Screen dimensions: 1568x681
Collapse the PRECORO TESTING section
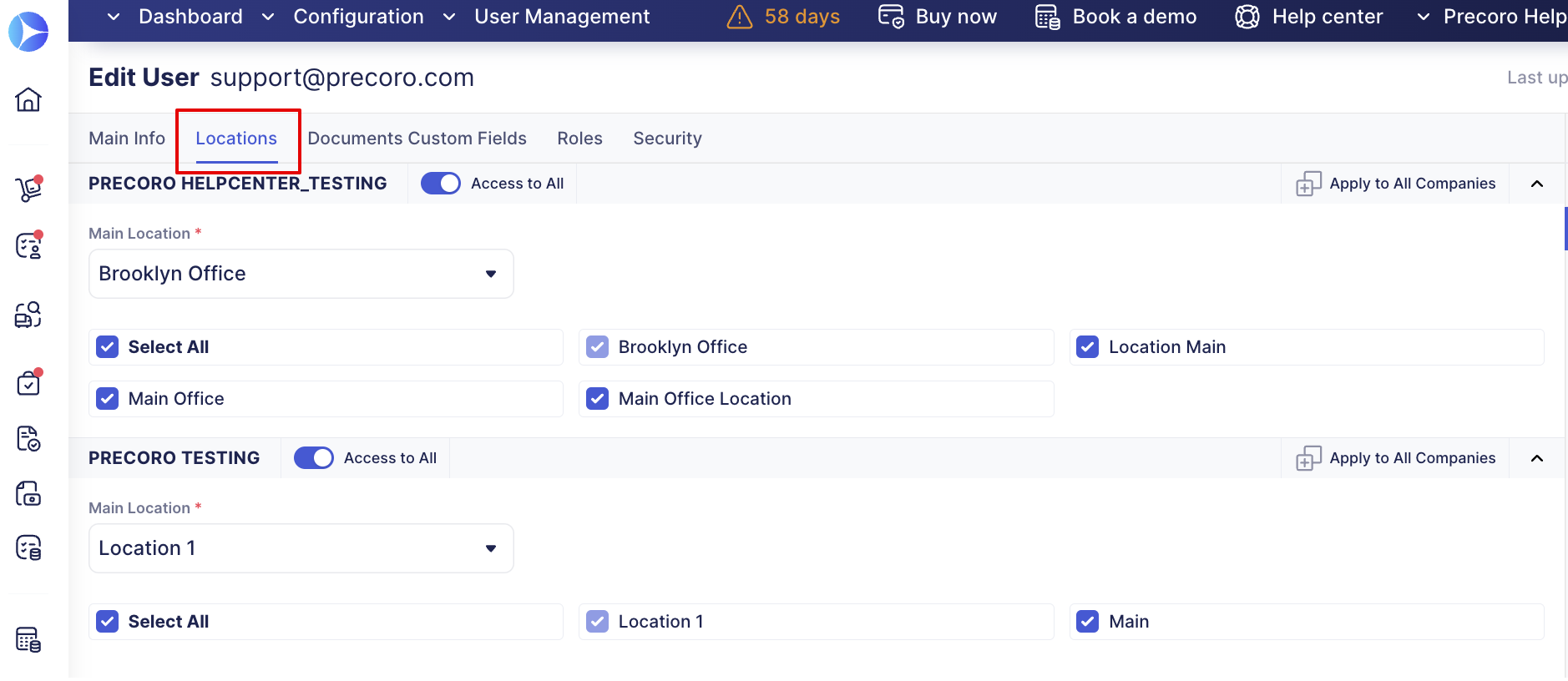coord(1536,458)
